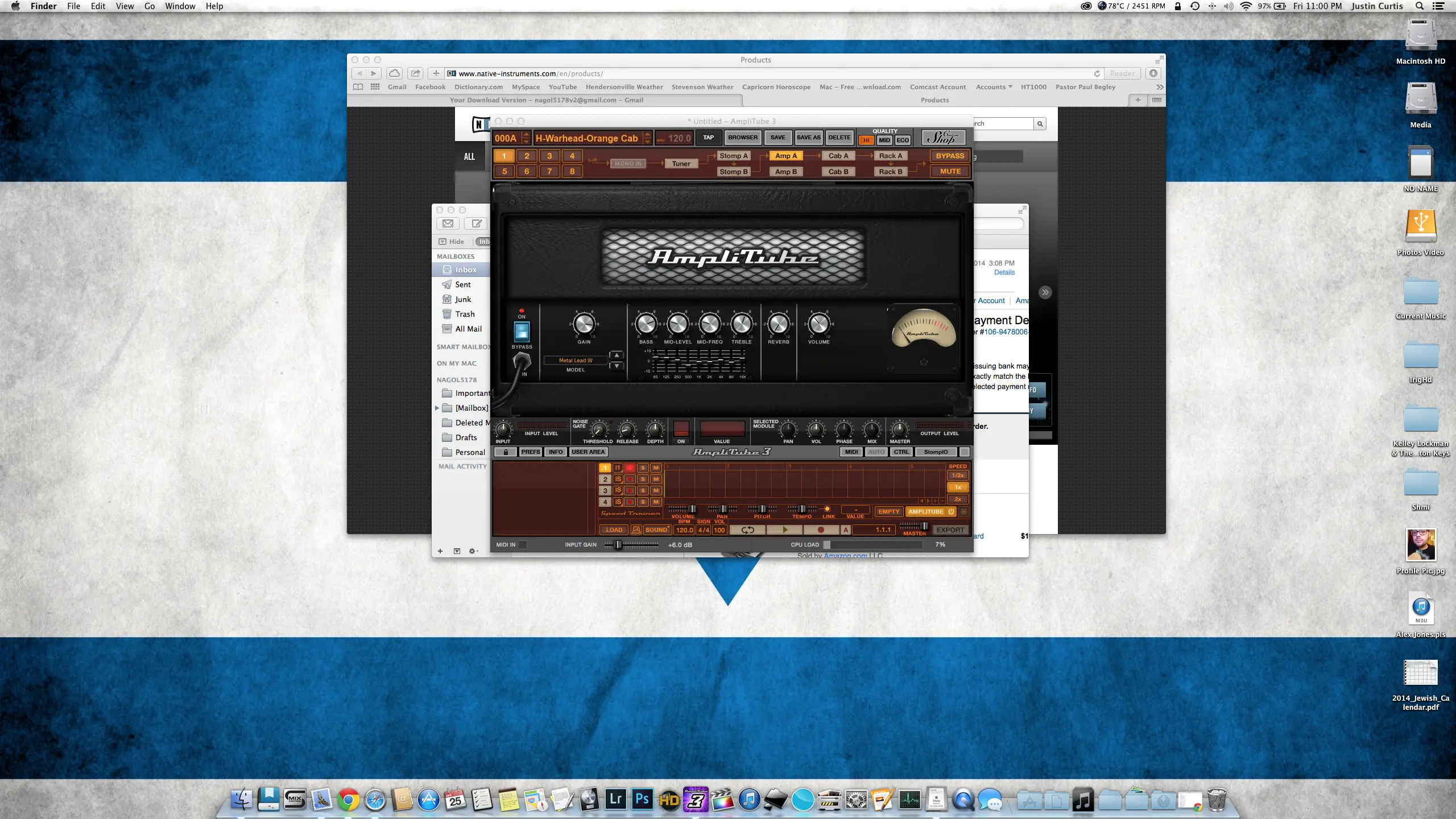Click the AmpliTube power icon button
The height and width of the screenshot is (819, 1456).
pos(951,511)
